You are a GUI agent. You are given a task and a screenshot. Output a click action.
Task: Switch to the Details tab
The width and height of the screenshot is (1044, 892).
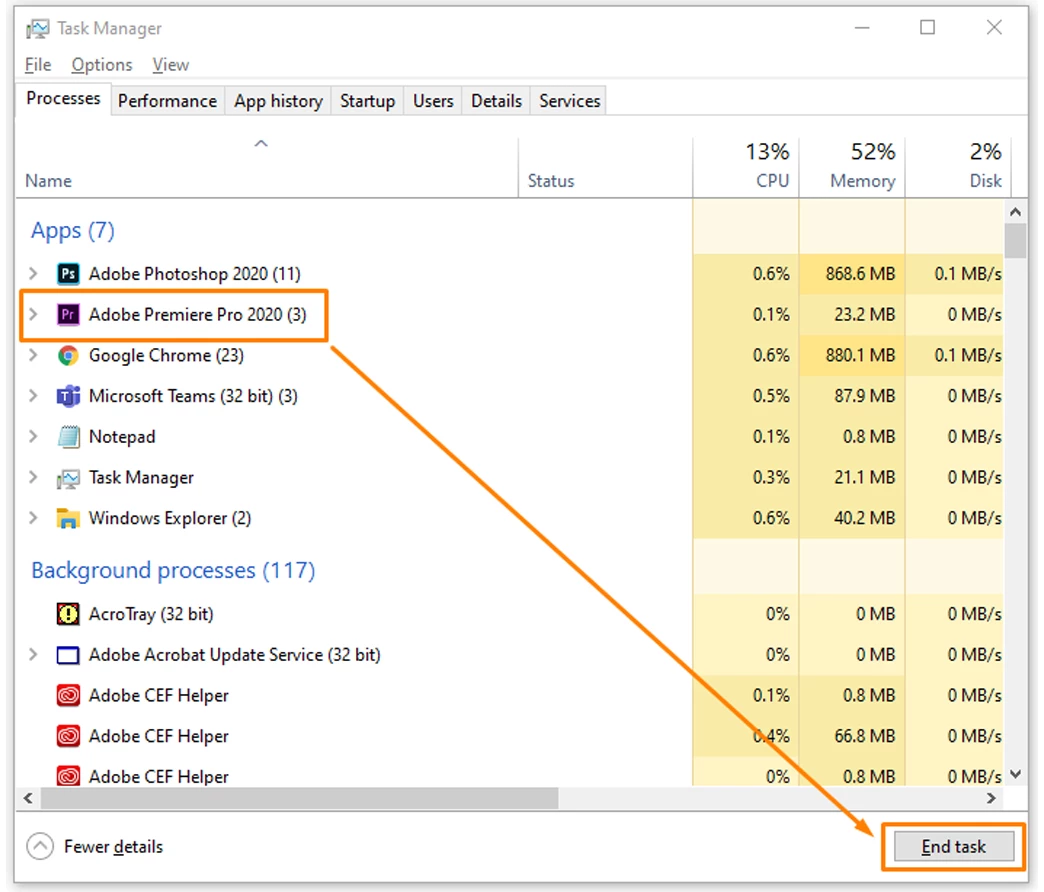[x=496, y=101]
